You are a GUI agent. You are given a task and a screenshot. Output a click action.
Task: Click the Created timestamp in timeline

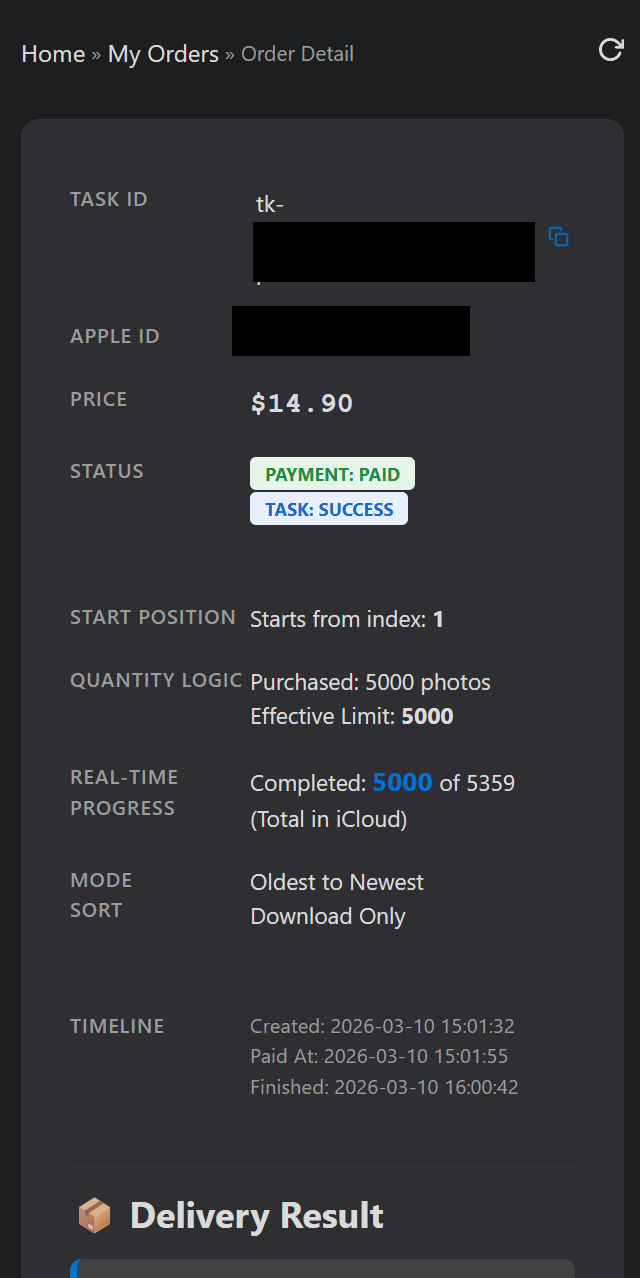pyautogui.click(x=382, y=1026)
